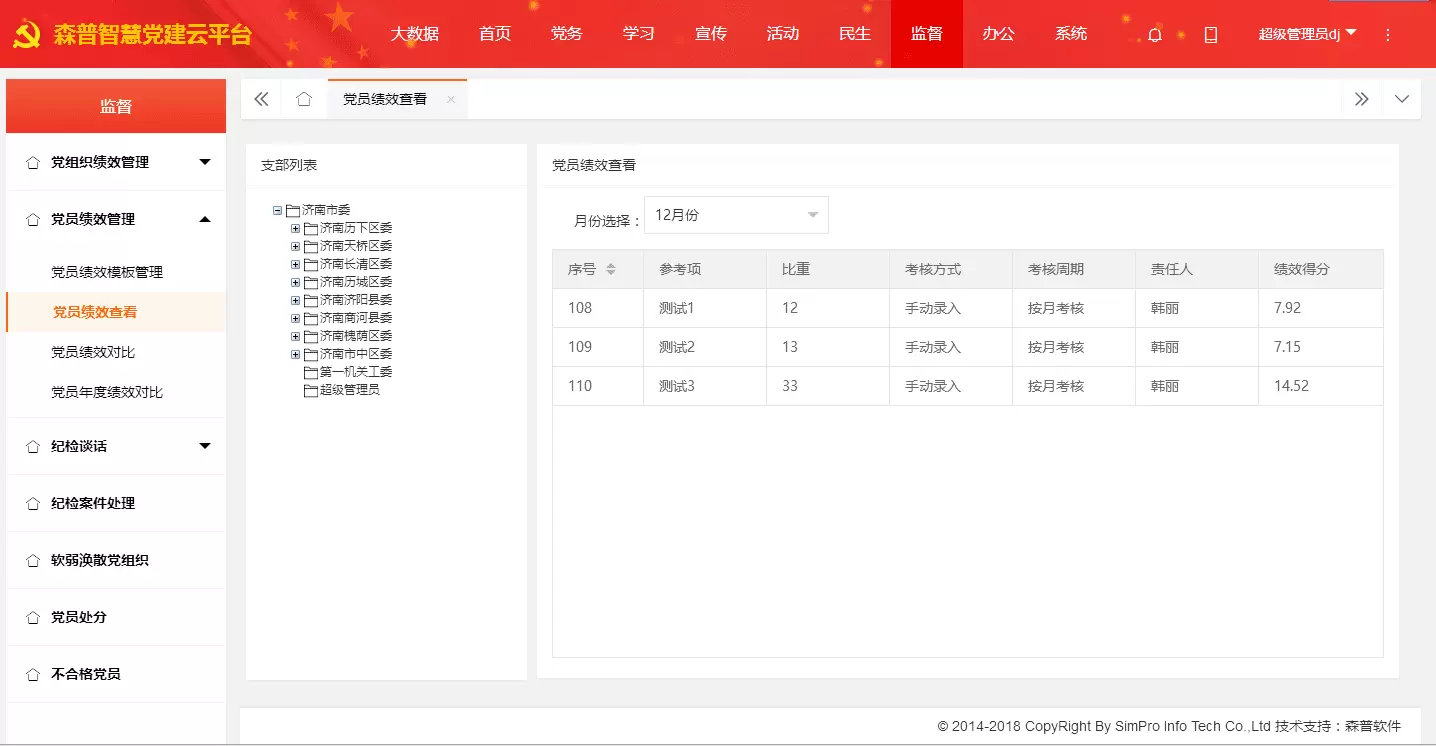
Task: Open the 活动 top menu
Action: (x=783, y=34)
